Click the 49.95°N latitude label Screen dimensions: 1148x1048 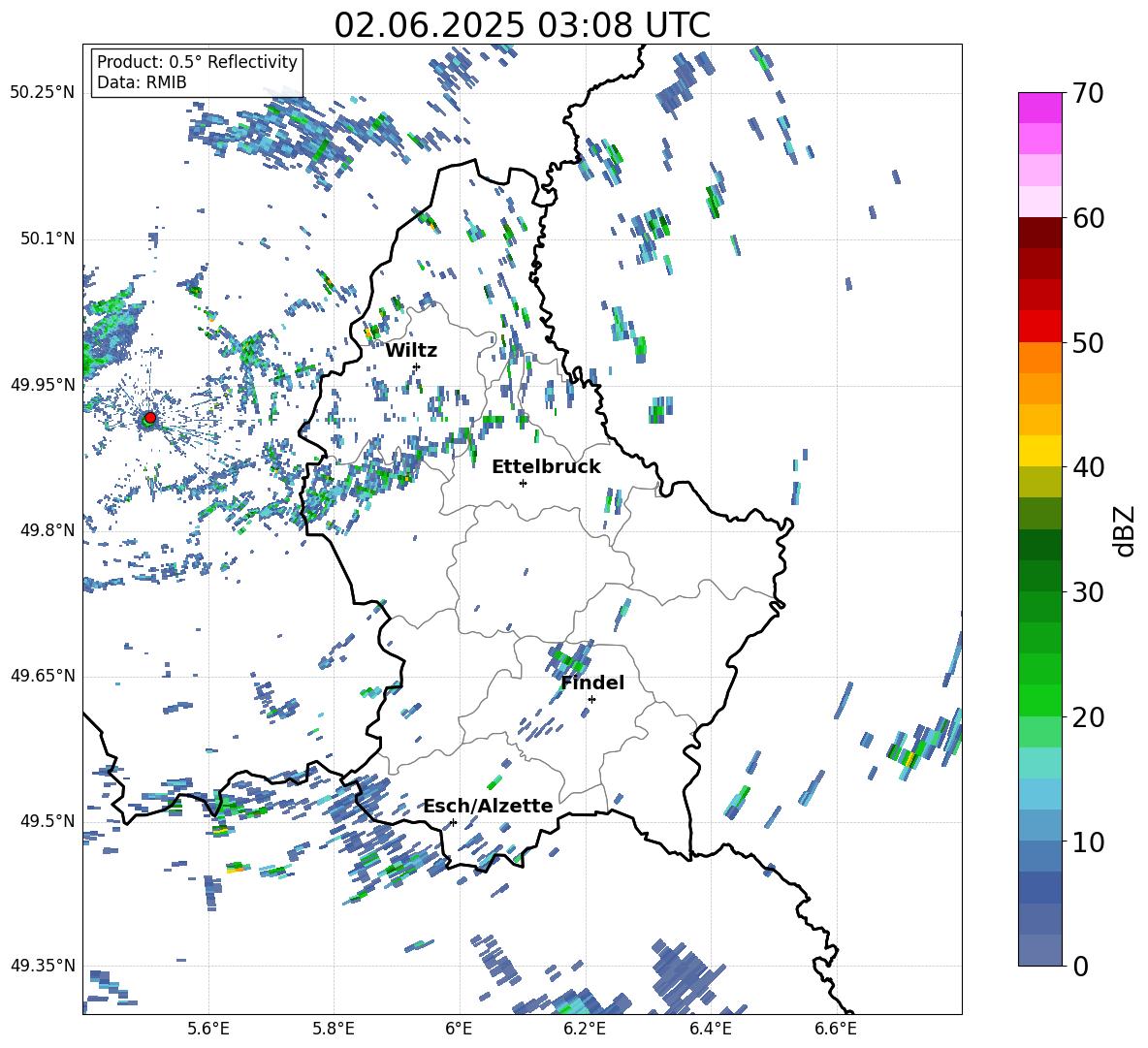click(43, 384)
